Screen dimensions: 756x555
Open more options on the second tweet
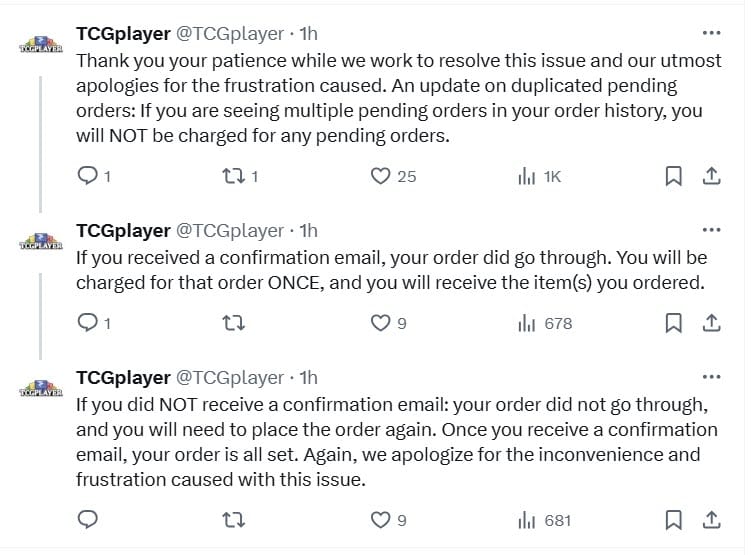(x=711, y=228)
